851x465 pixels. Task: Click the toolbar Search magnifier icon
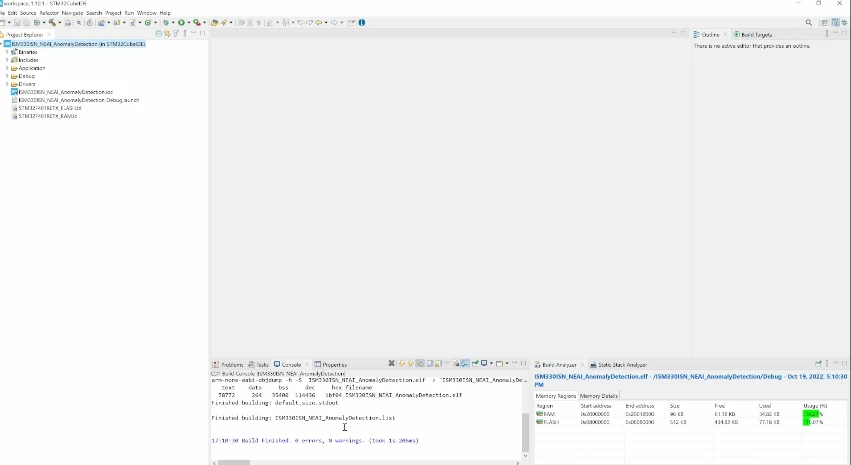point(809,22)
